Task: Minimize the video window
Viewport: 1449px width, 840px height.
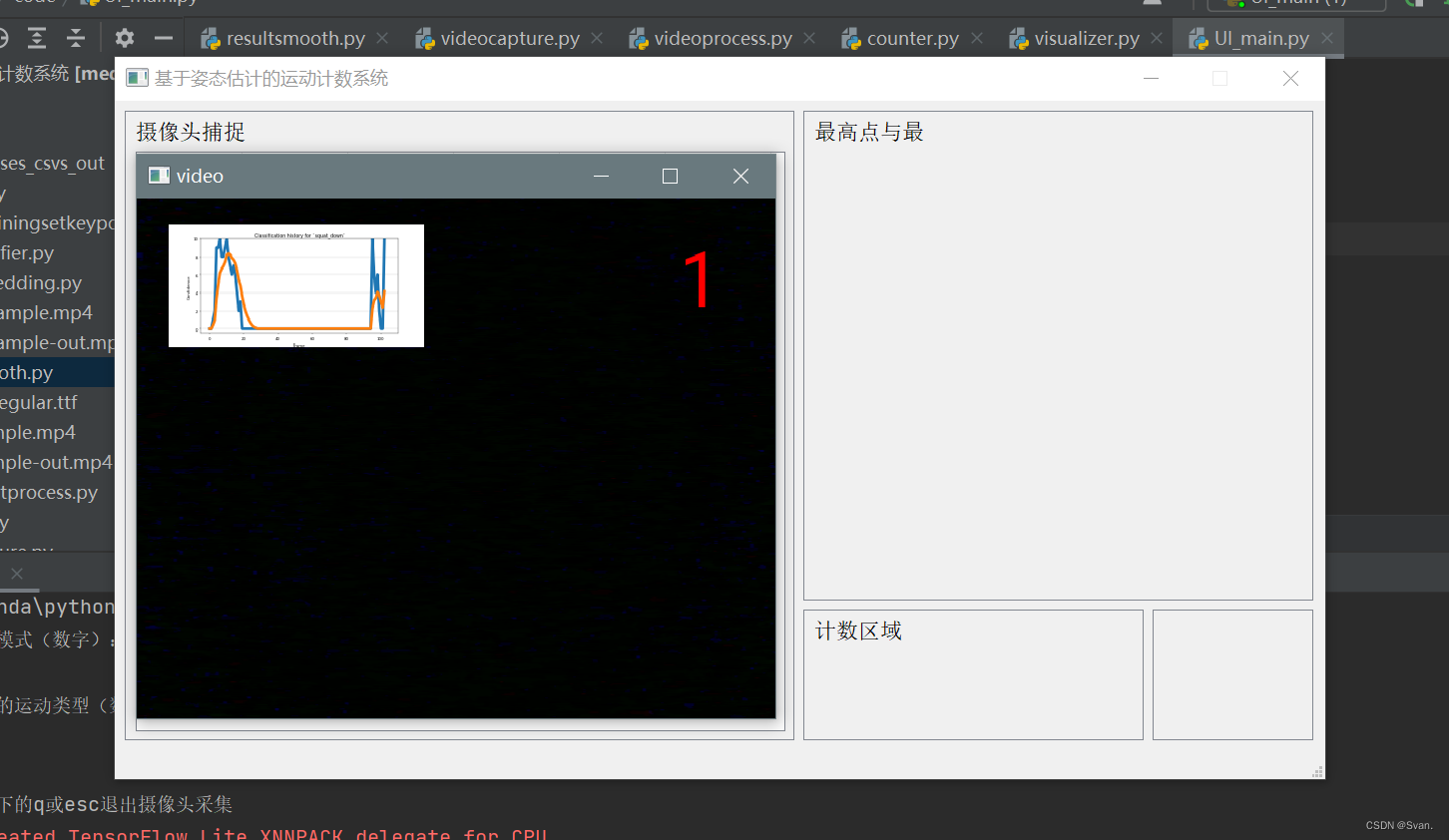Action: click(x=601, y=177)
